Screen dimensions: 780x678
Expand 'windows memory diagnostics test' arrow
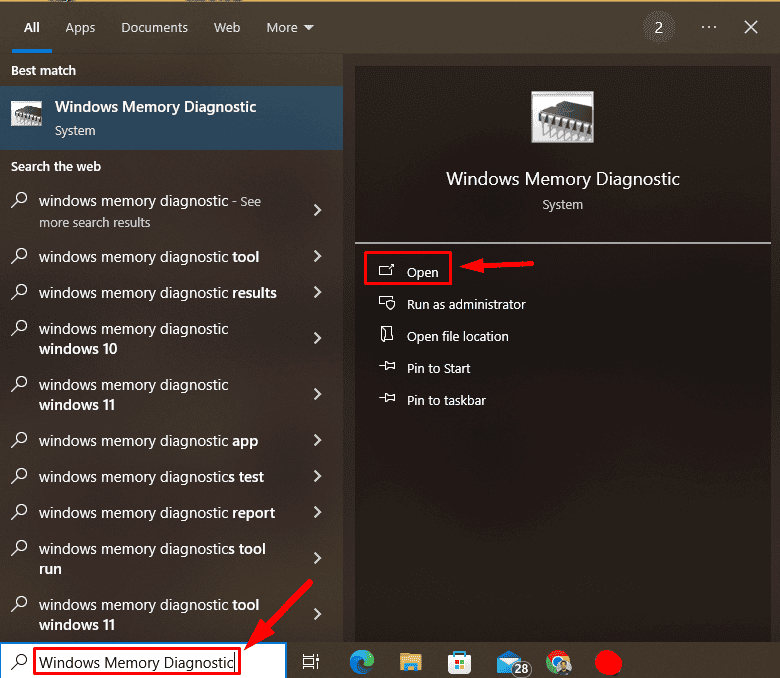coord(317,476)
